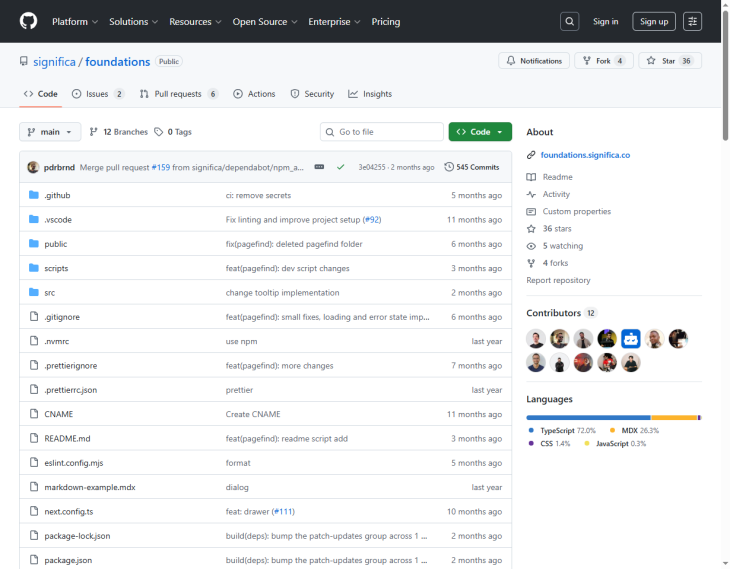730x569 pixels.
Task: Click the search magnifier icon in header
Action: 569,21
